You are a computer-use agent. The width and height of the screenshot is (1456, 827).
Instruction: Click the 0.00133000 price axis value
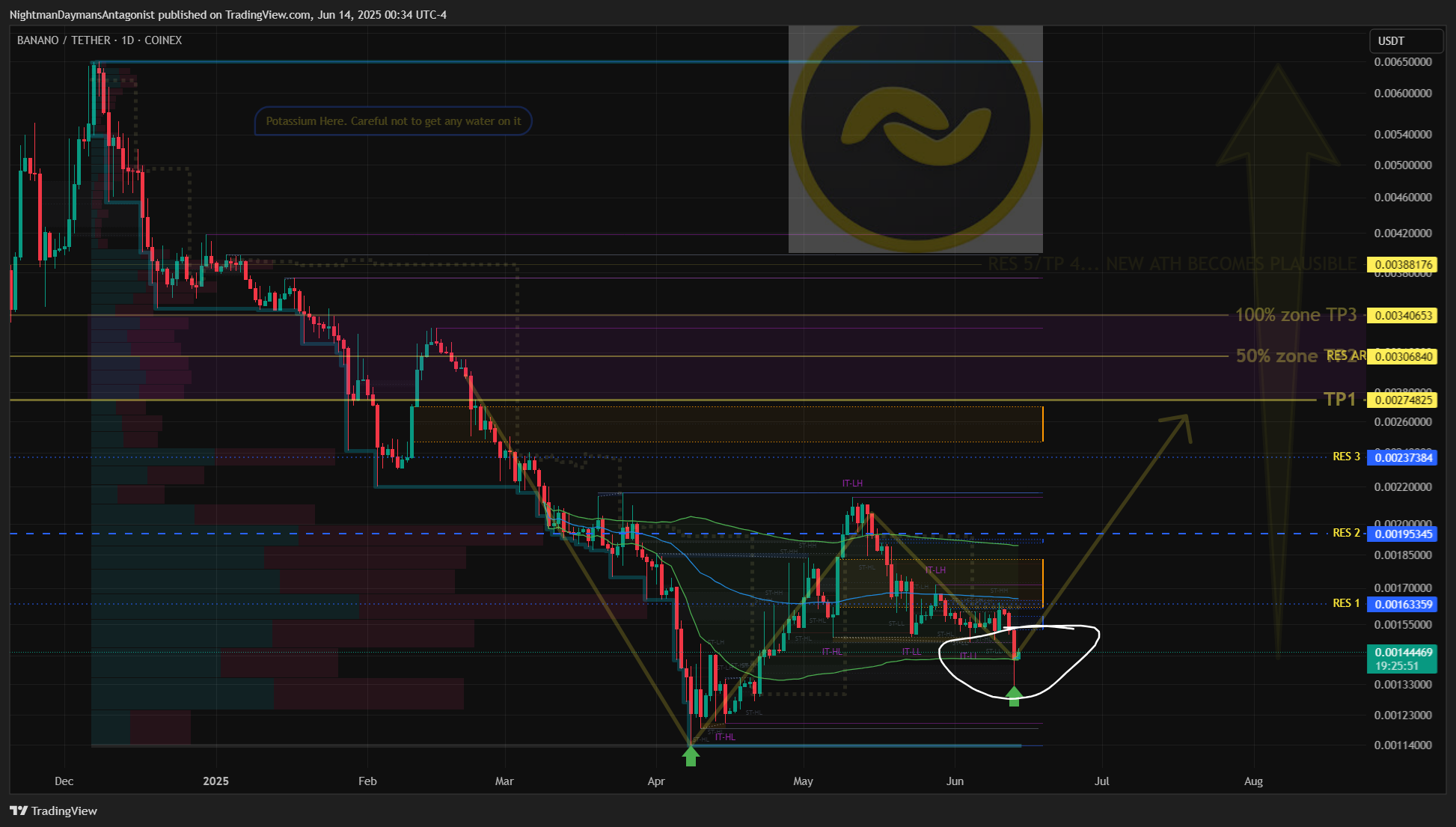1403,685
